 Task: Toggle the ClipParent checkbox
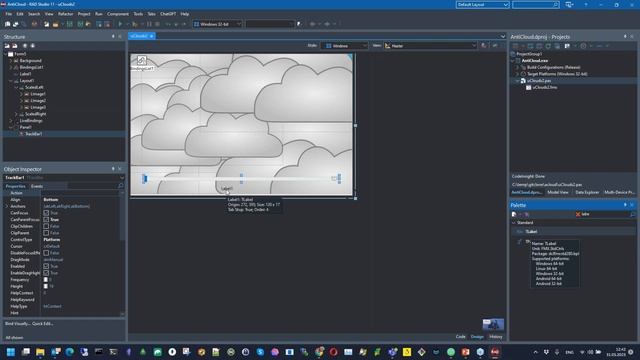[46, 233]
